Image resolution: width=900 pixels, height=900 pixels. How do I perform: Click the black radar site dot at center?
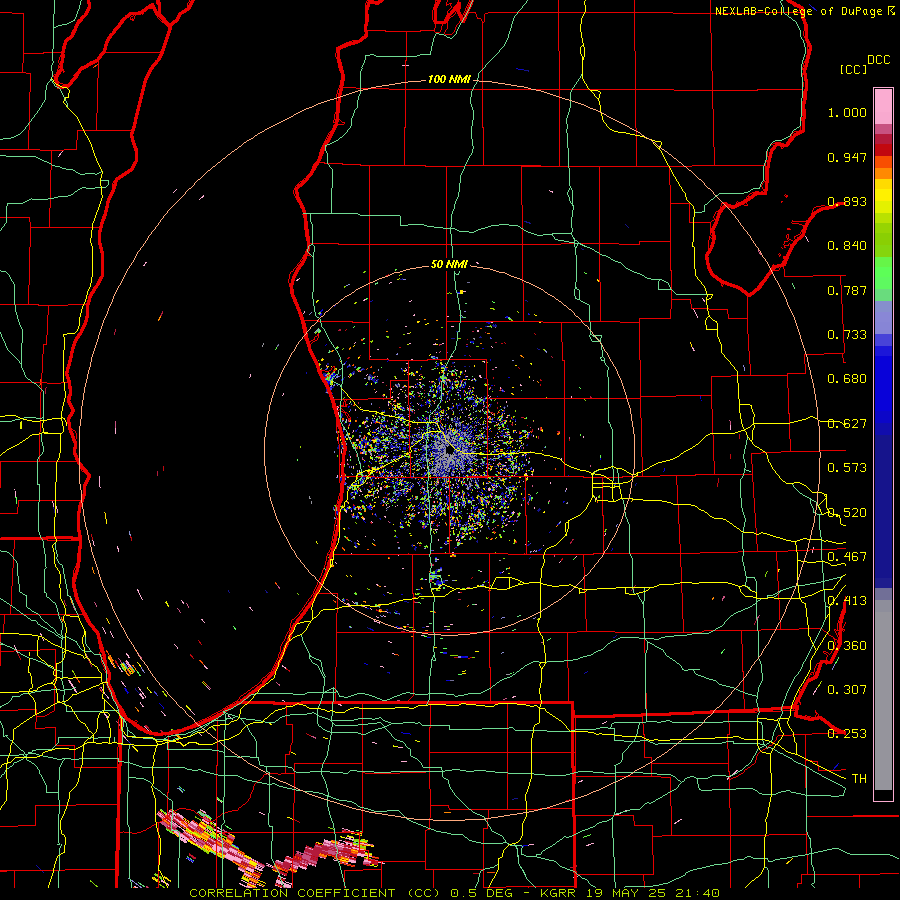pyautogui.click(x=449, y=451)
